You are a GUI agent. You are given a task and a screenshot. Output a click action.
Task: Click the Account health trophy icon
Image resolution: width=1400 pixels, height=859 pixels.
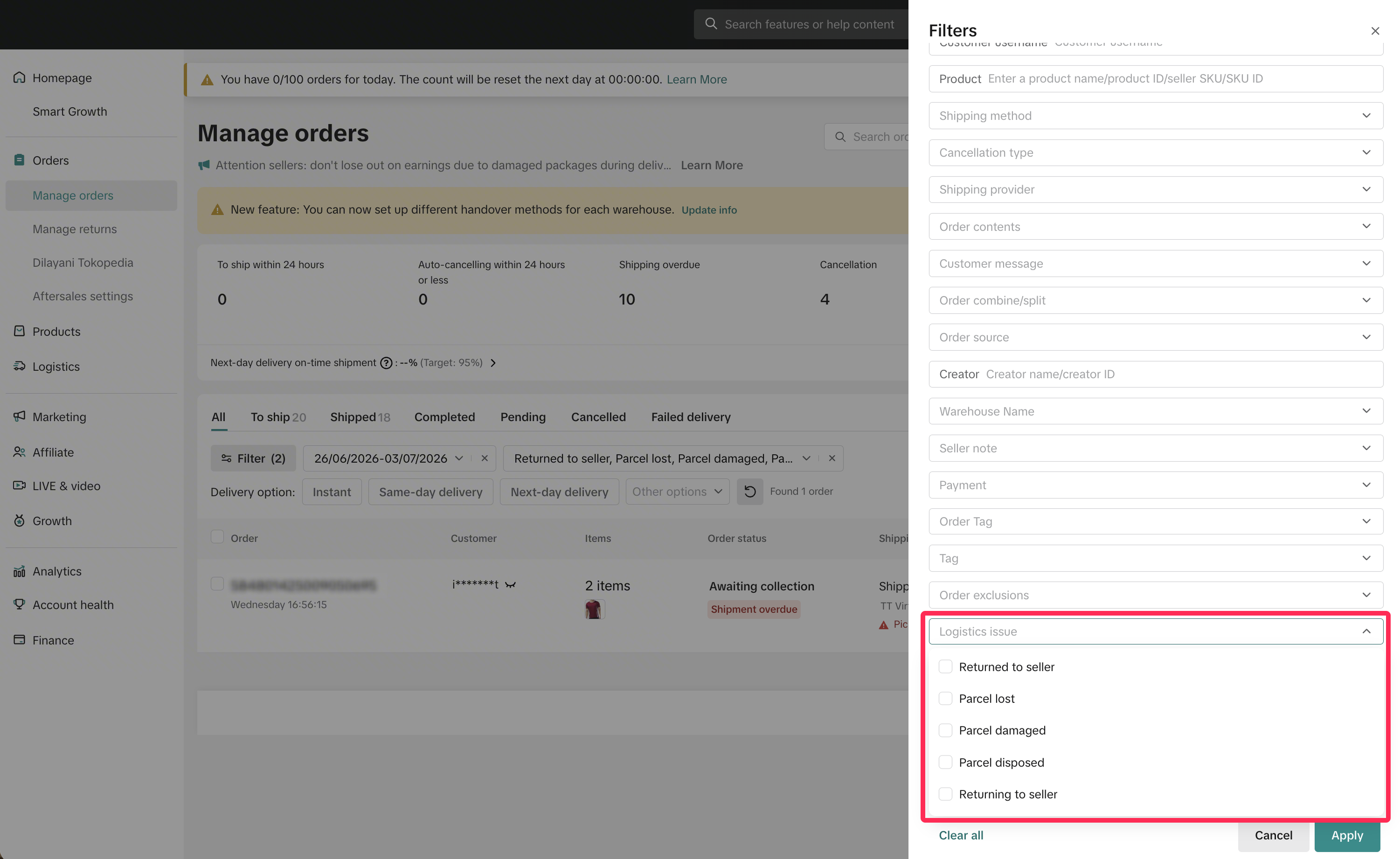(19, 604)
